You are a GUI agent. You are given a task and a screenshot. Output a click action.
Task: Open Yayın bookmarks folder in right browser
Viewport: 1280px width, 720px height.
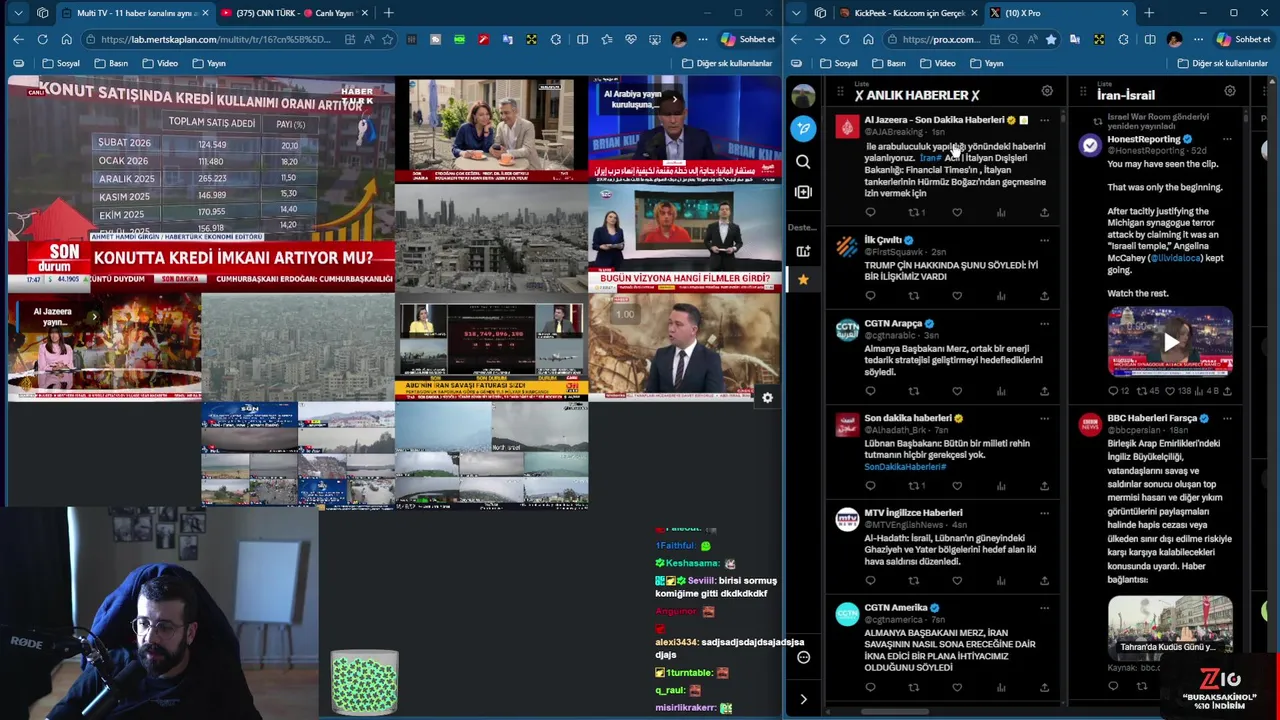pyautogui.click(x=986, y=63)
